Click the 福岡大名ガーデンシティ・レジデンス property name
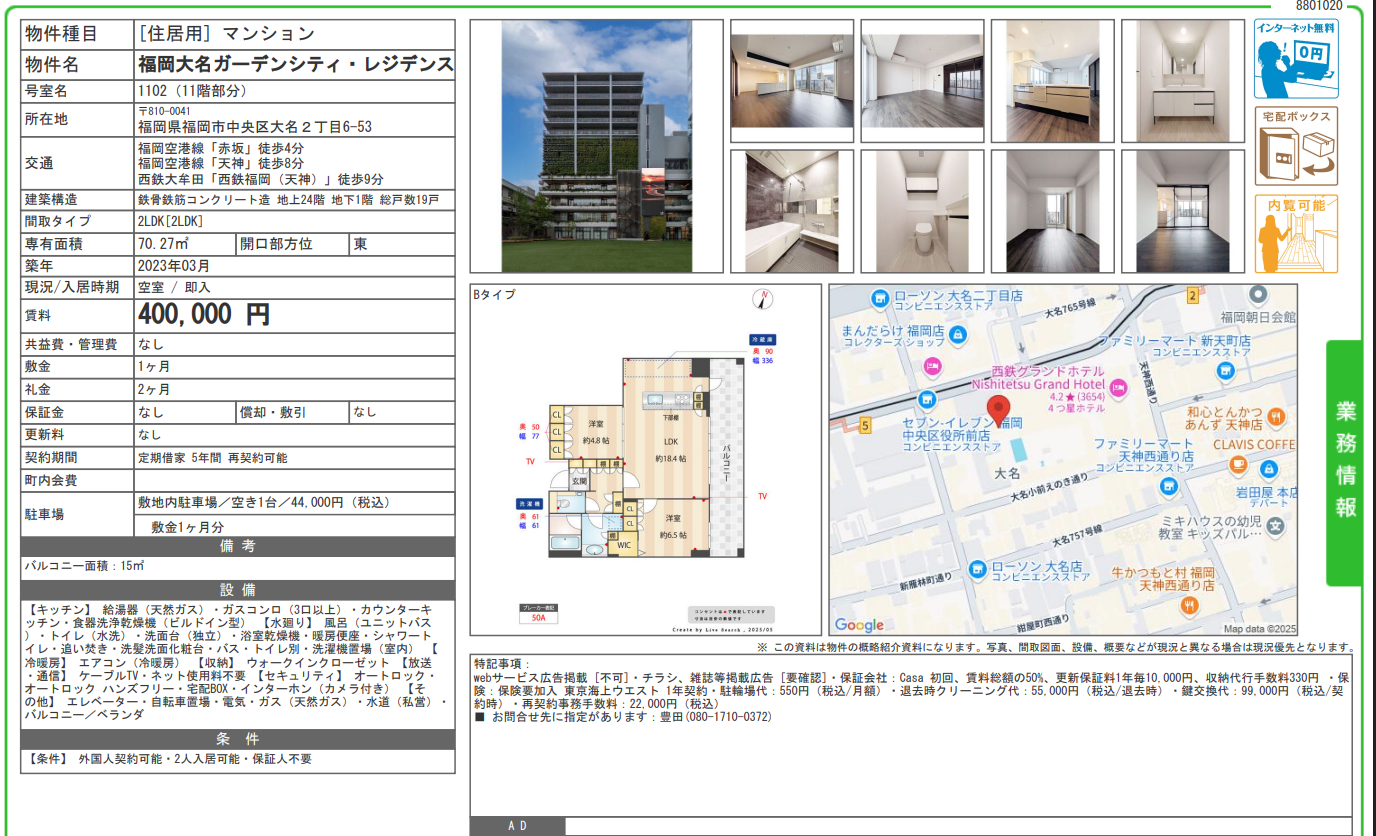Screen dimensions: 1376x836 click(295, 65)
